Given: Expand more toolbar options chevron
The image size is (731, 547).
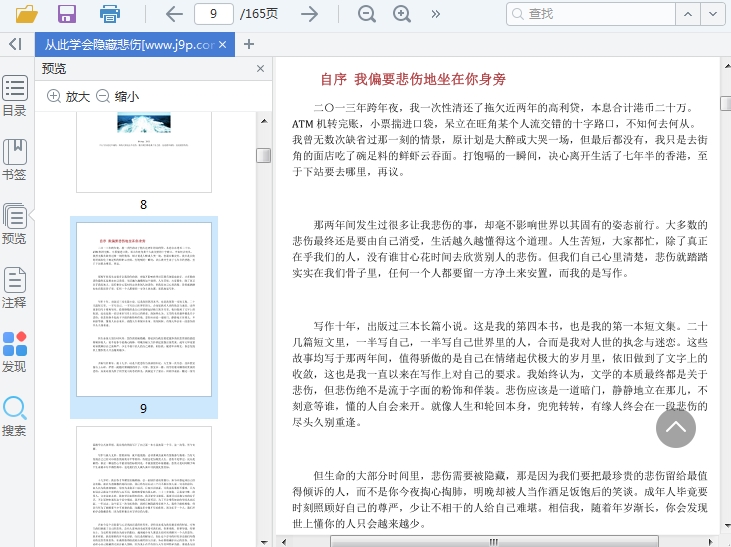Looking at the screenshot, I should [x=435, y=14].
